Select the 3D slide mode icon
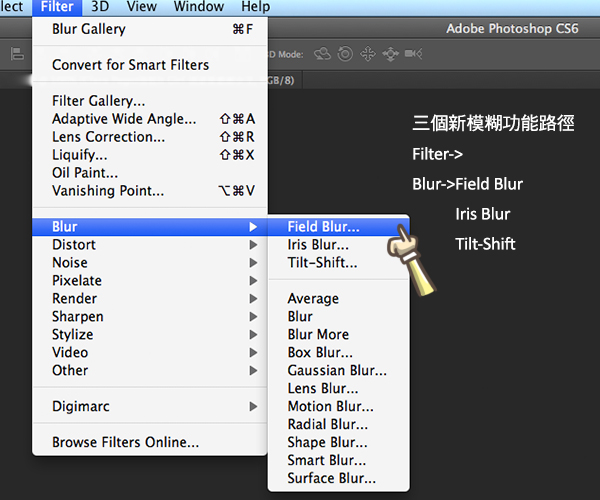 pos(390,54)
